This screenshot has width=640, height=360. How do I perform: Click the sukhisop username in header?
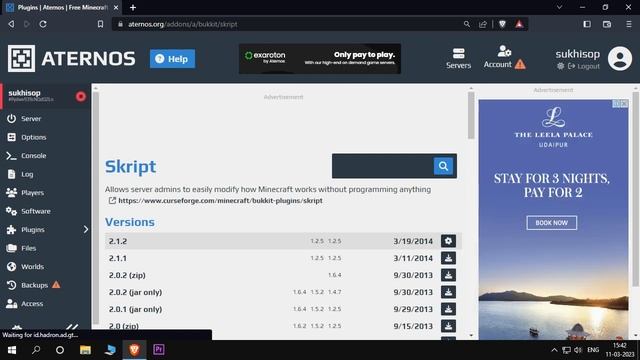coord(577,54)
